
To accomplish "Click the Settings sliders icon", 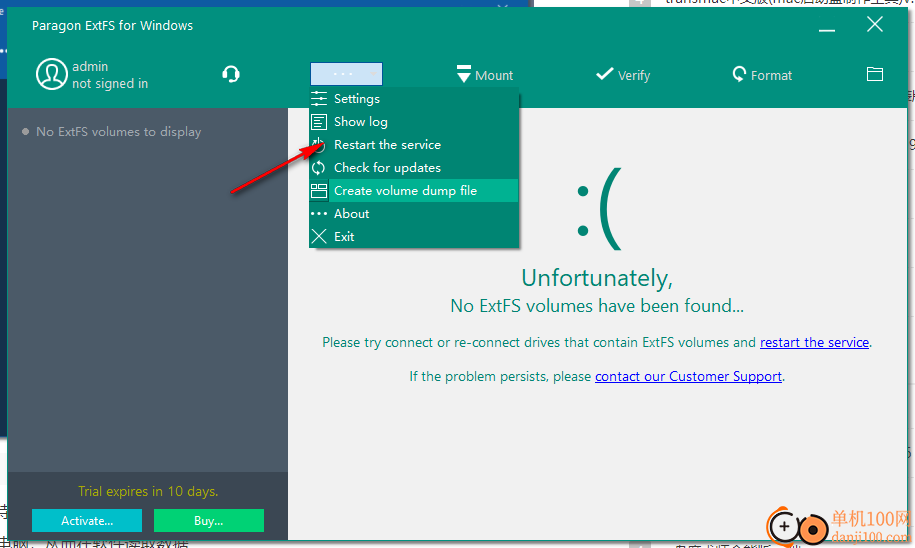I will click(319, 99).
